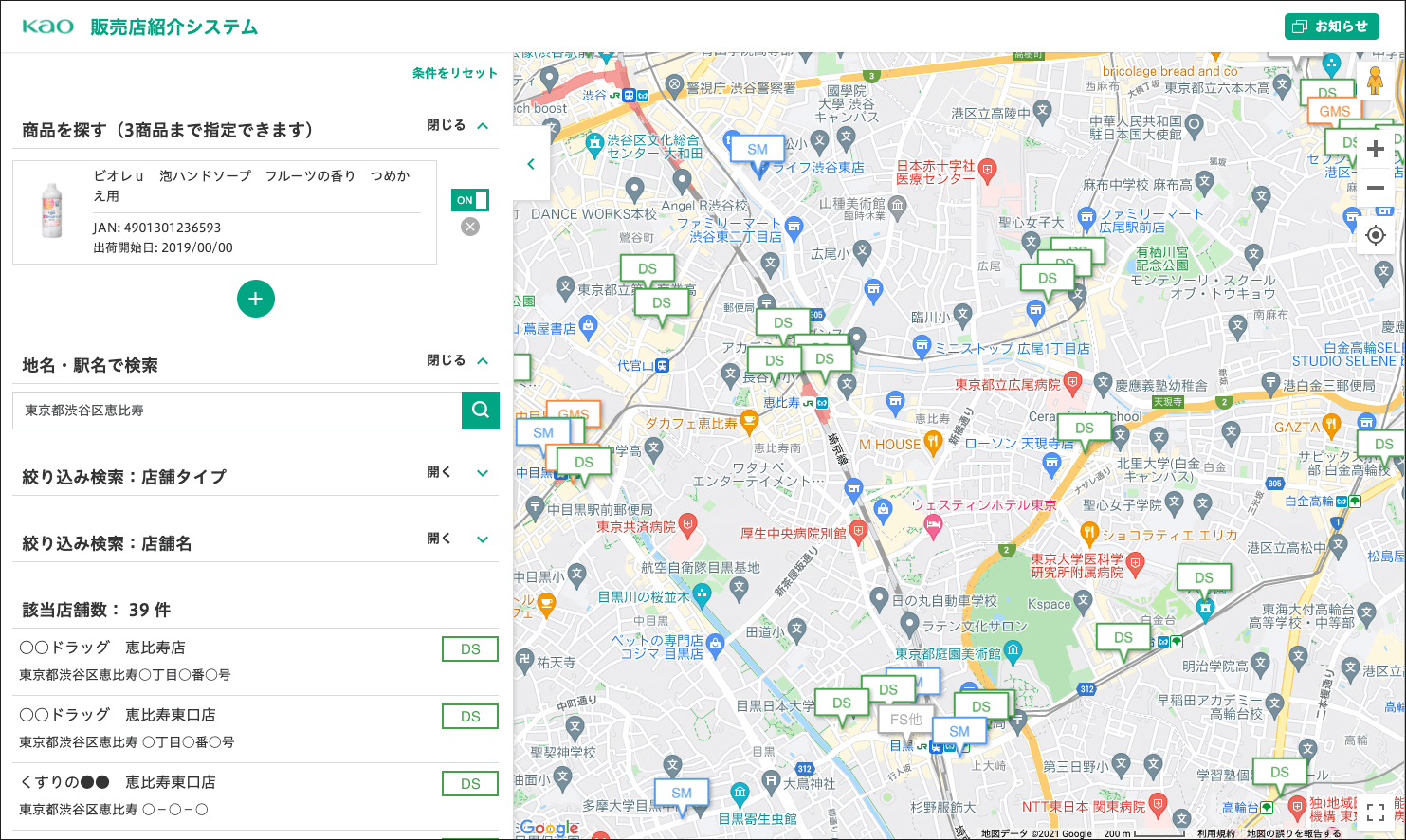
Task: Click DS marker near 東京都立
Action: tap(648, 269)
